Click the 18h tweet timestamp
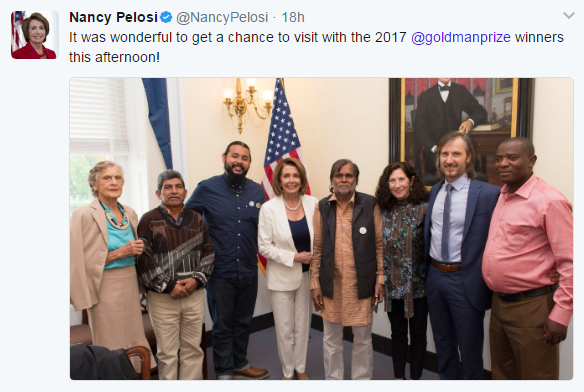584x392 pixels. coord(293,17)
